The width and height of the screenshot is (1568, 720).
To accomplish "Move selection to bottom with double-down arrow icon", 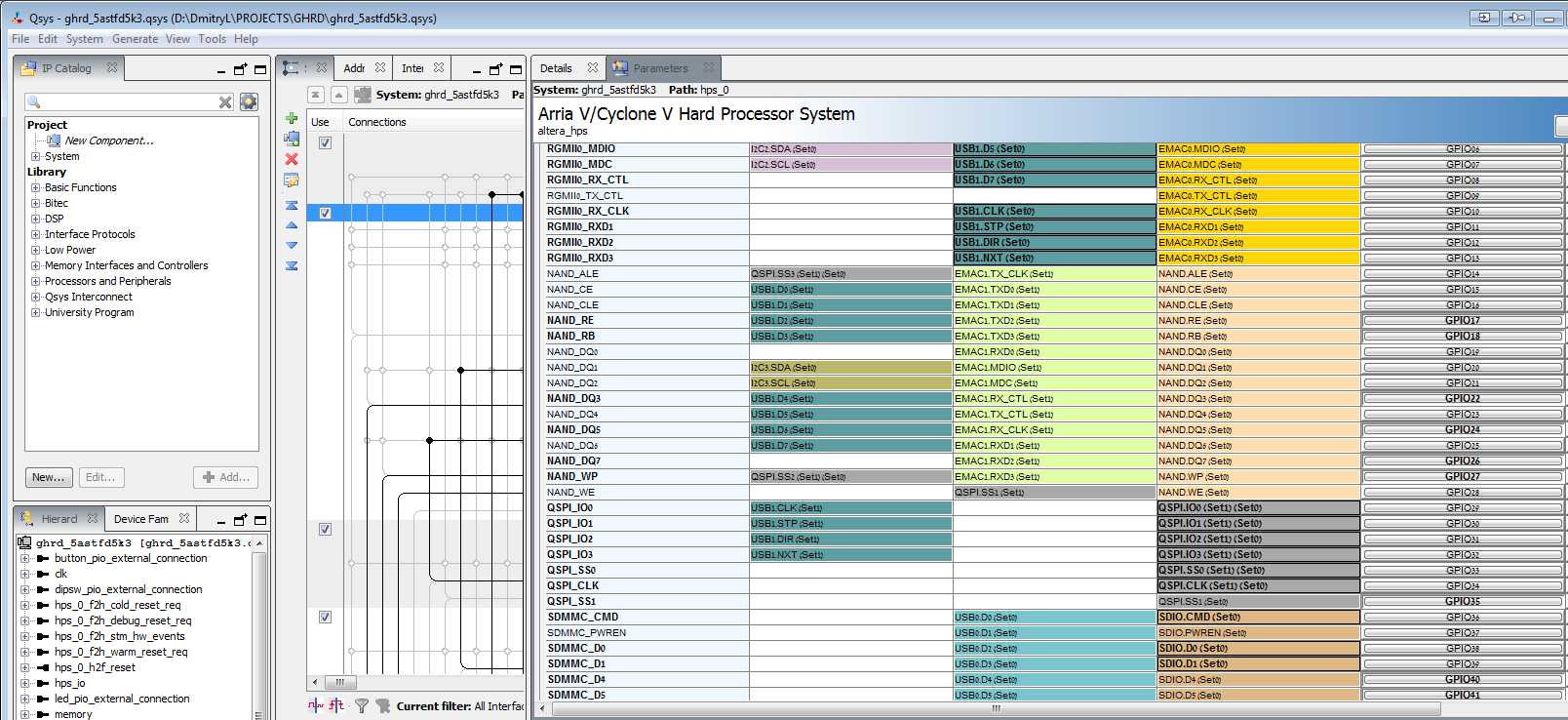I will (x=292, y=265).
